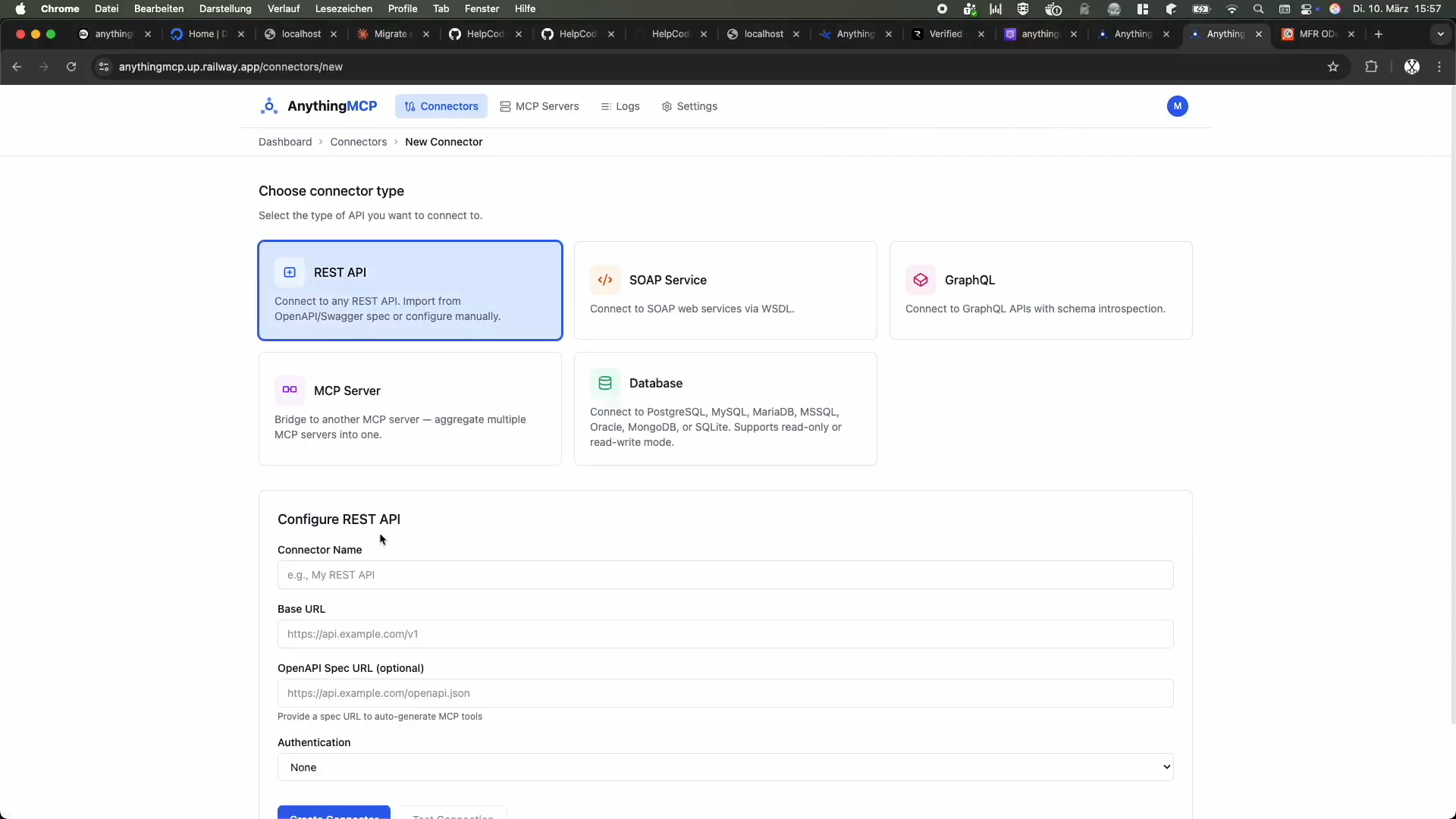
Task: Open the Authentication dropdown
Action: pyautogui.click(x=726, y=767)
